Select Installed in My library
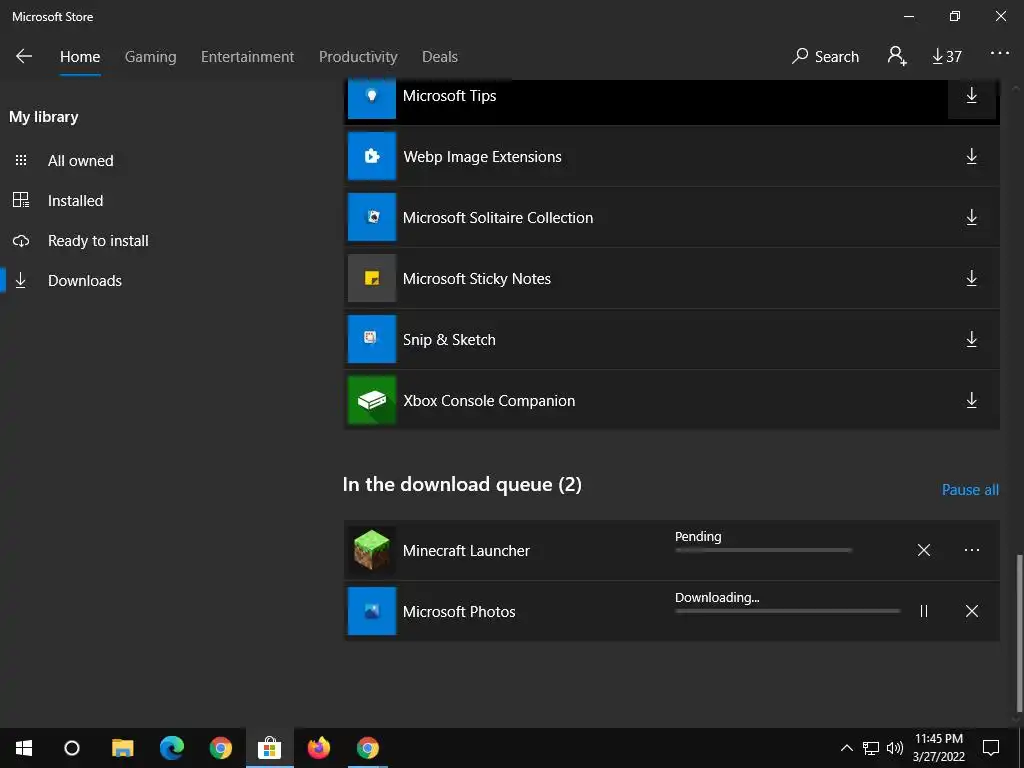Viewport: 1024px width, 768px height. 75,200
